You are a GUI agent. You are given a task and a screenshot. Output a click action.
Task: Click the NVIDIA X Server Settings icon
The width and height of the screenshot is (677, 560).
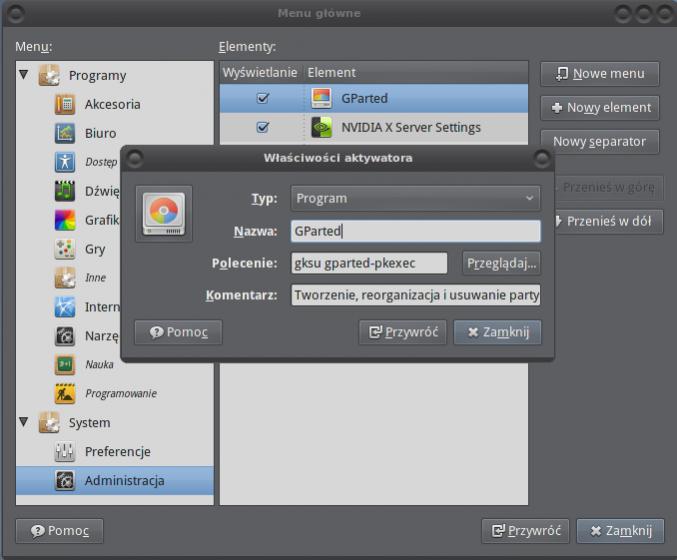point(322,127)
